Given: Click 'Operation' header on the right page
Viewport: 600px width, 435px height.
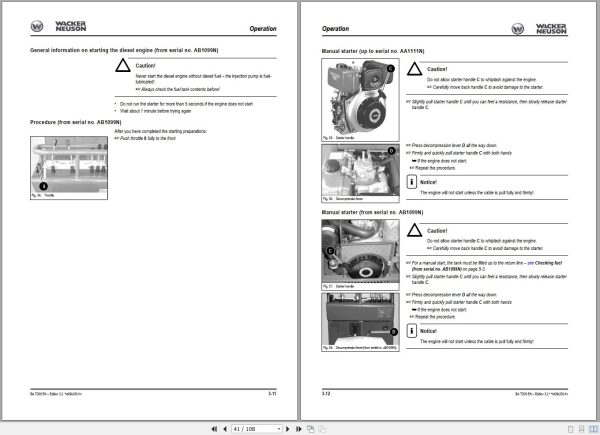Looking at the screenshot, I should 335,29.
